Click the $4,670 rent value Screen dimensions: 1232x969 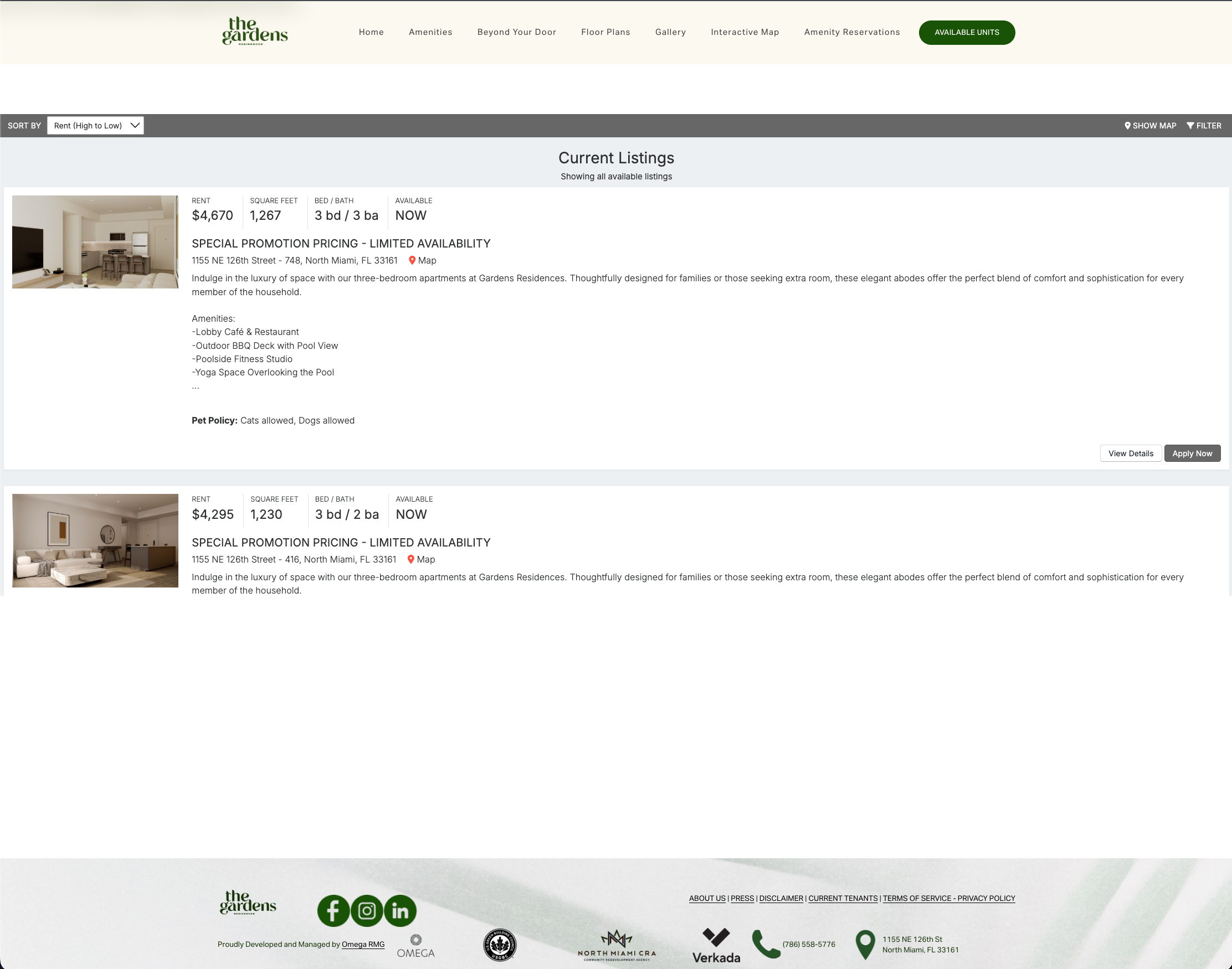click(x=212, y=215)
